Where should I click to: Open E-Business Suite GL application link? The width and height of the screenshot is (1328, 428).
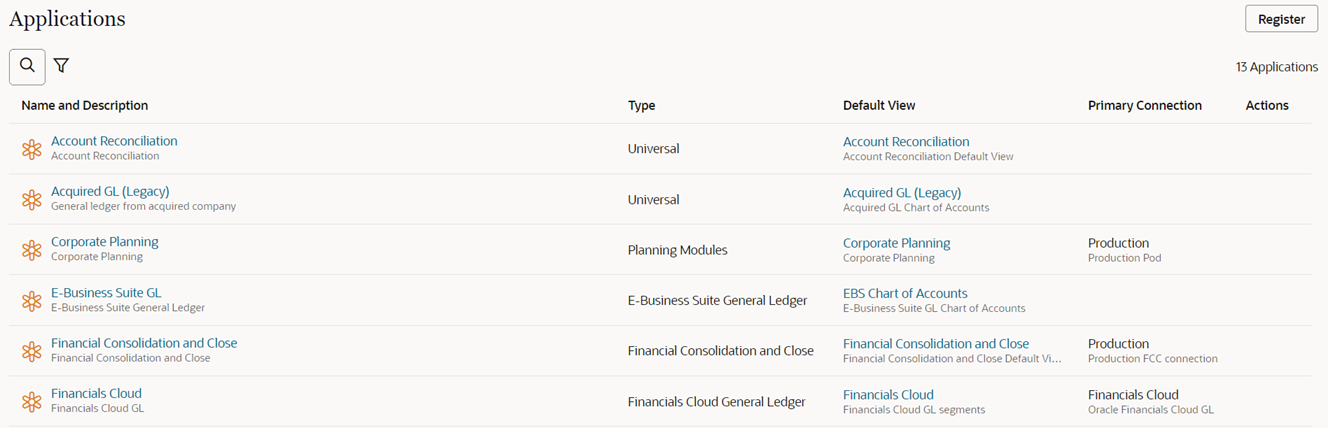106,293
